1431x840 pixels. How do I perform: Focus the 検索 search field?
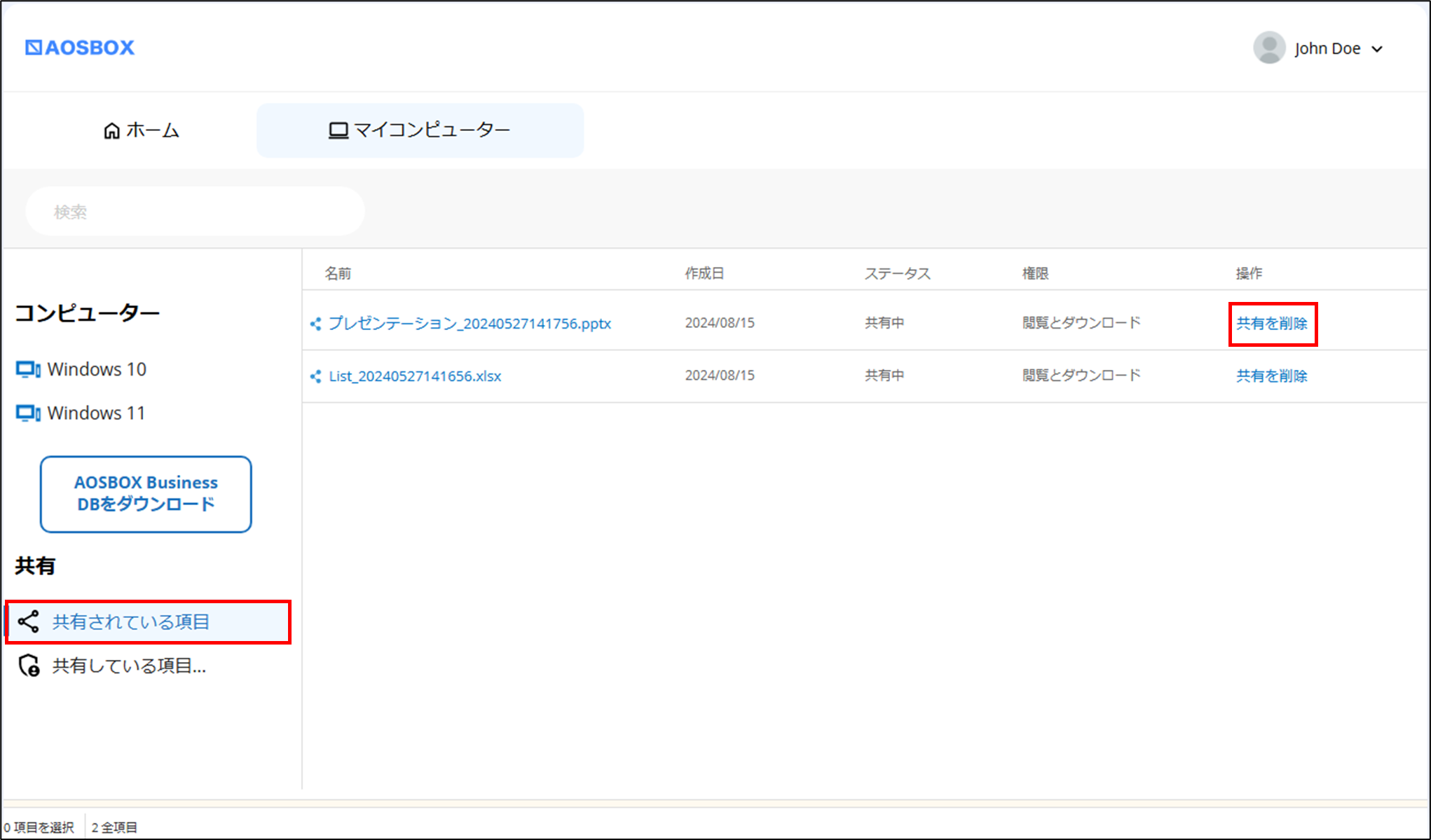(195, 211)
